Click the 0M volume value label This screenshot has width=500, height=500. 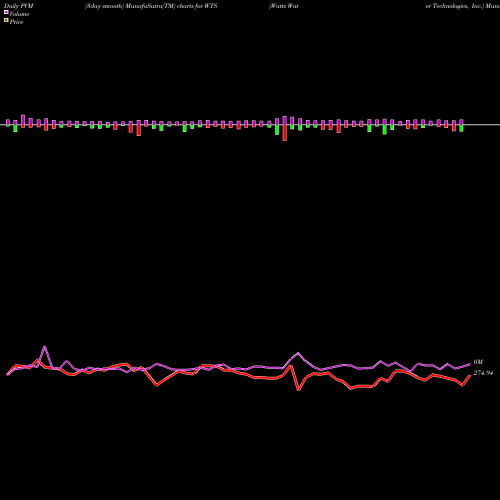pyautogui.click(x=478, y=362)
